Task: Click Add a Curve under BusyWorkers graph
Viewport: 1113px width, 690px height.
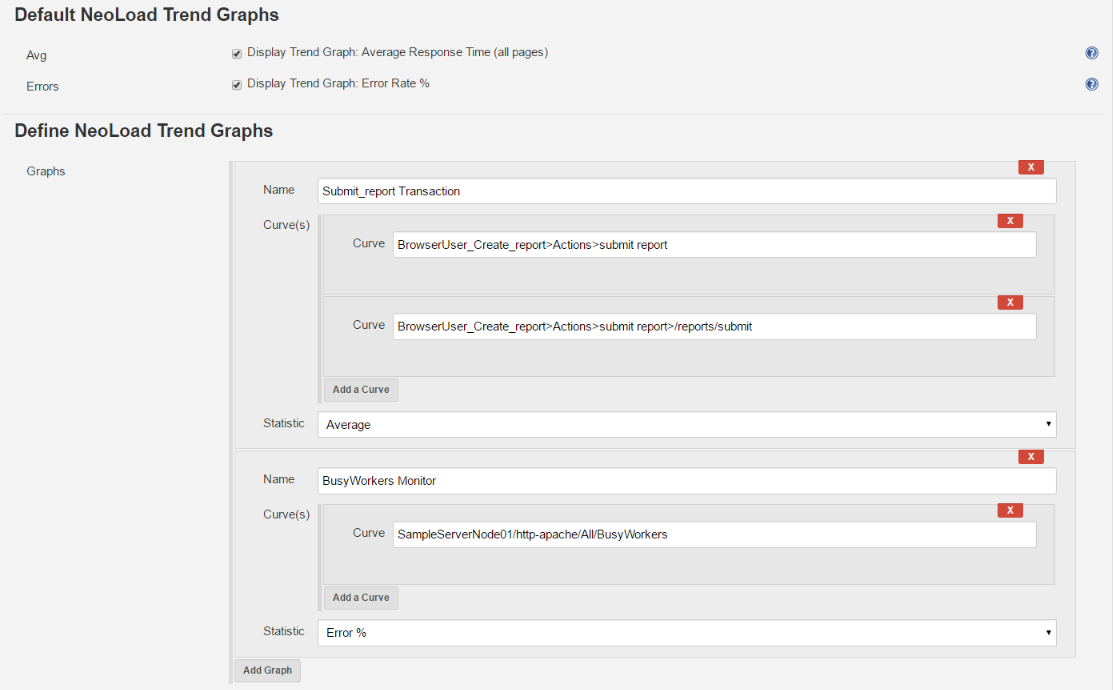Action: (361, 598)
